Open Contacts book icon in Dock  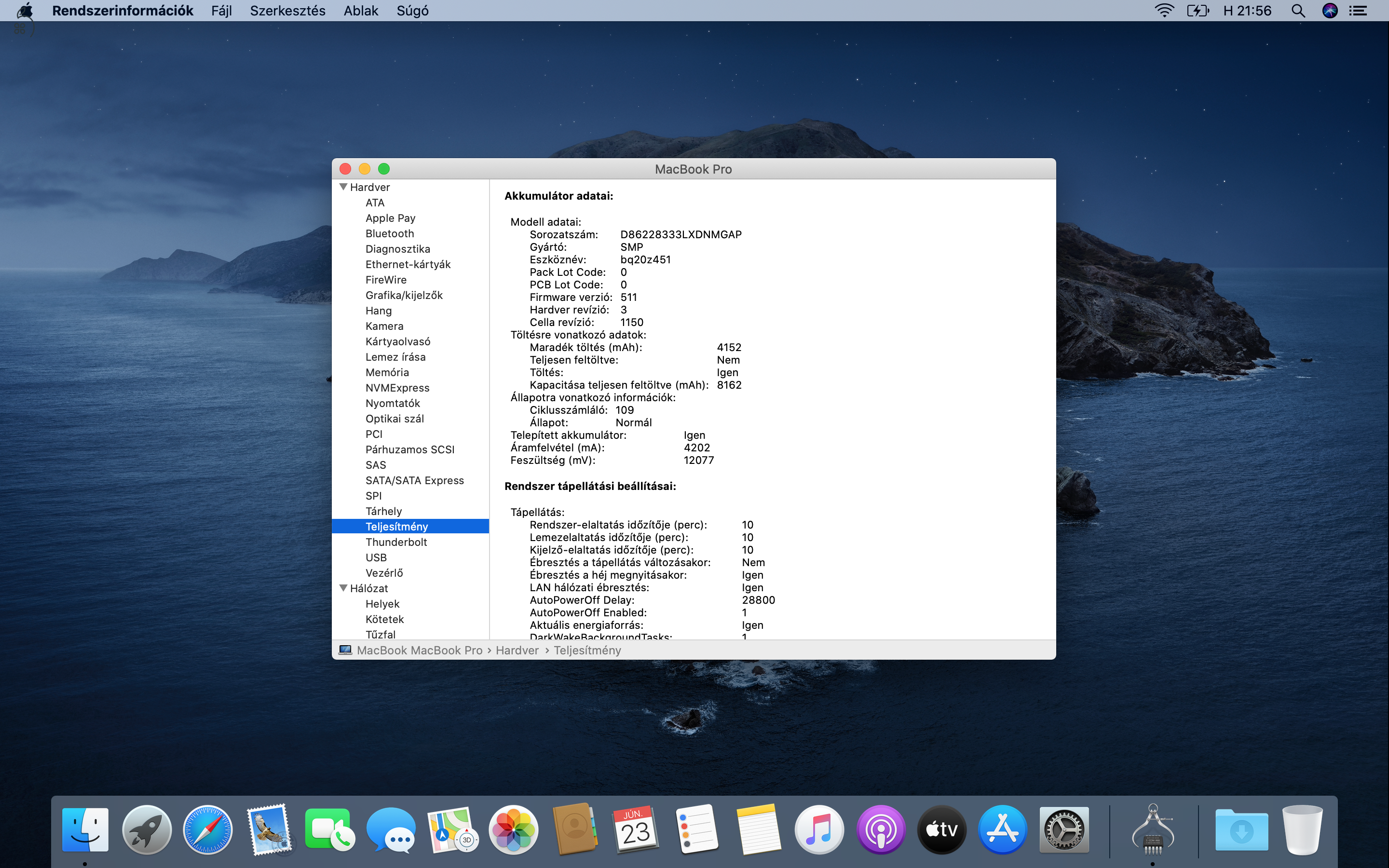coord(574,829)
